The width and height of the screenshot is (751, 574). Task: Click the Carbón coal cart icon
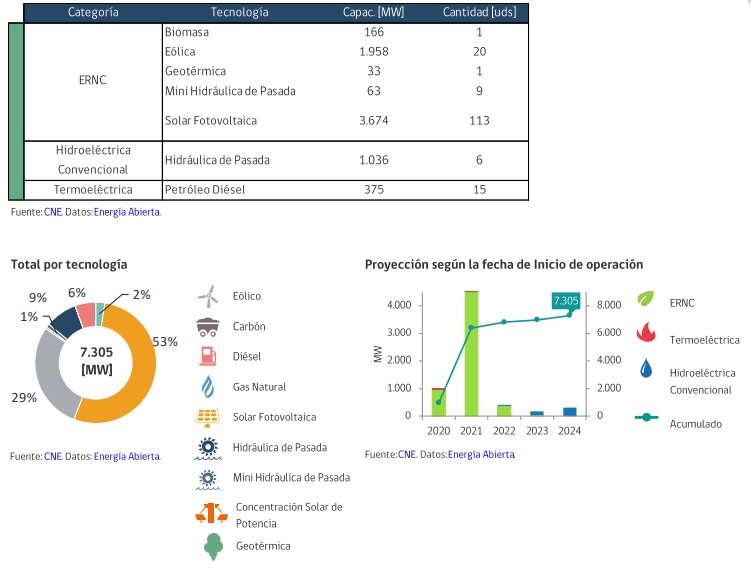point(208,326)
